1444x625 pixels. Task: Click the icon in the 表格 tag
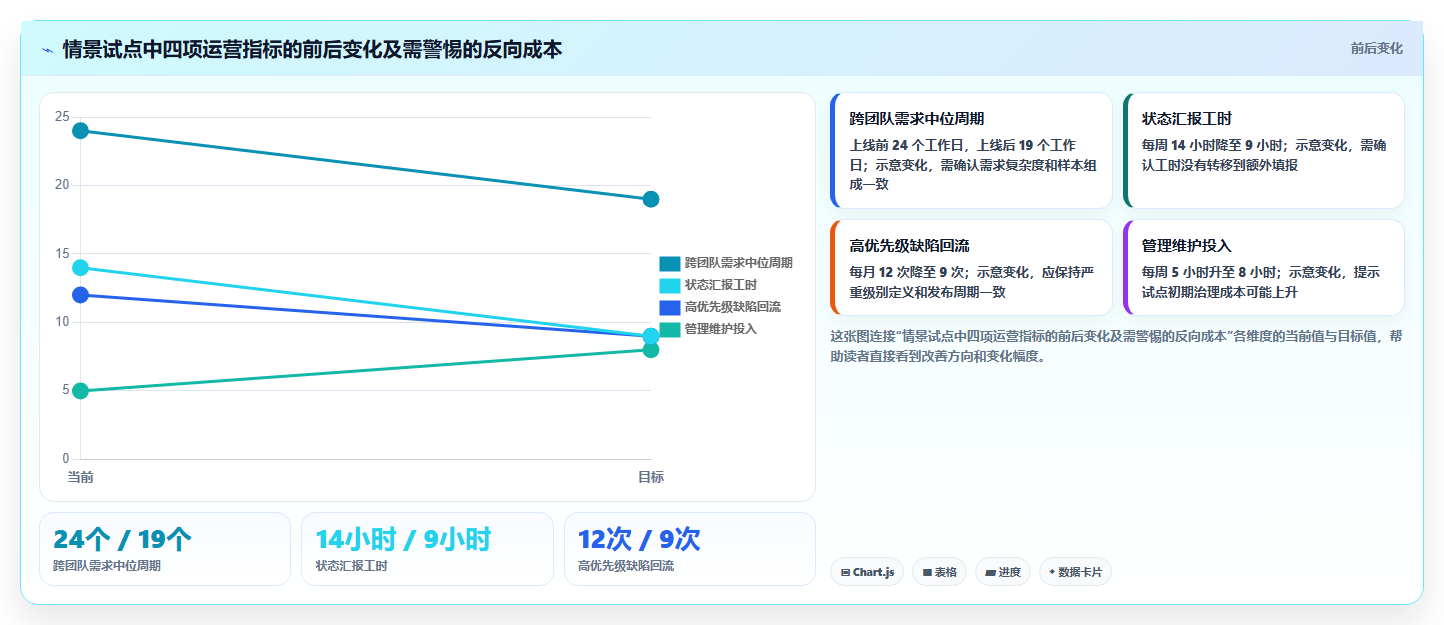[x=927, y=573]
